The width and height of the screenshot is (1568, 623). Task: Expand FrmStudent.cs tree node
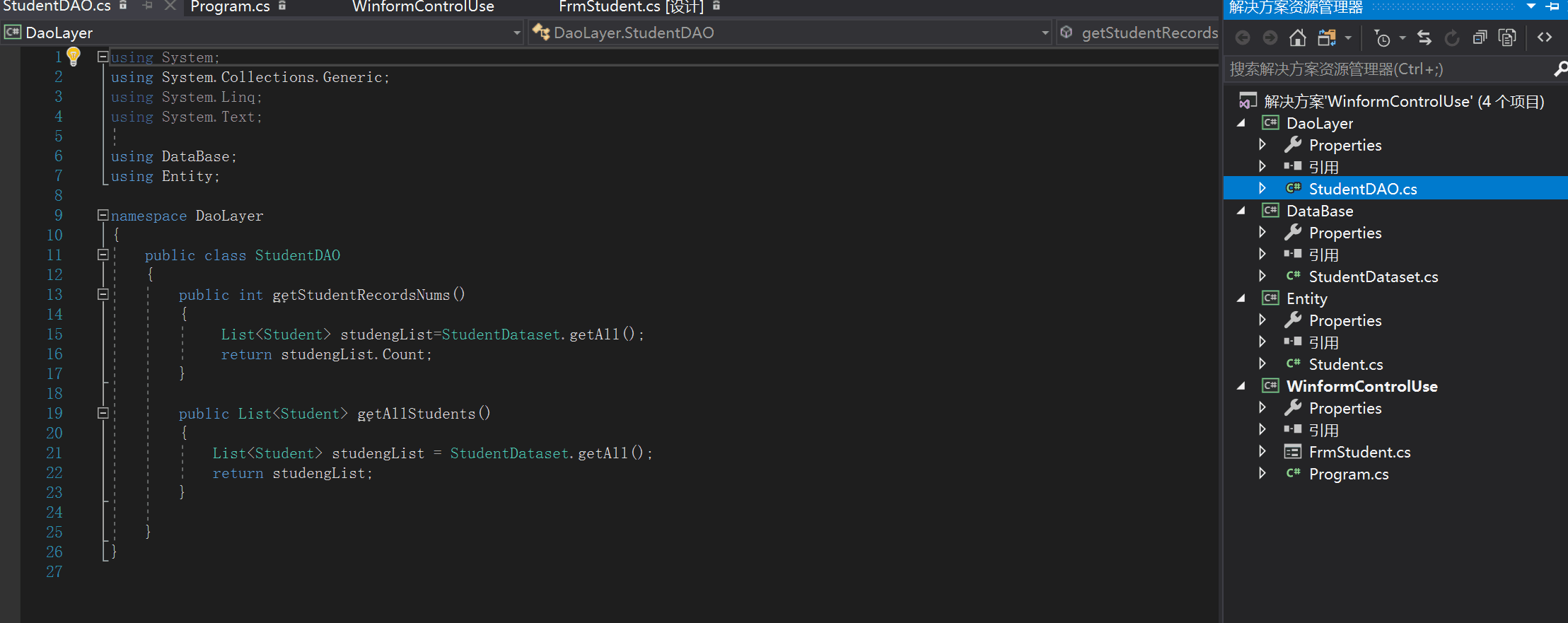pyautogui.click(x=1262, y=451)
